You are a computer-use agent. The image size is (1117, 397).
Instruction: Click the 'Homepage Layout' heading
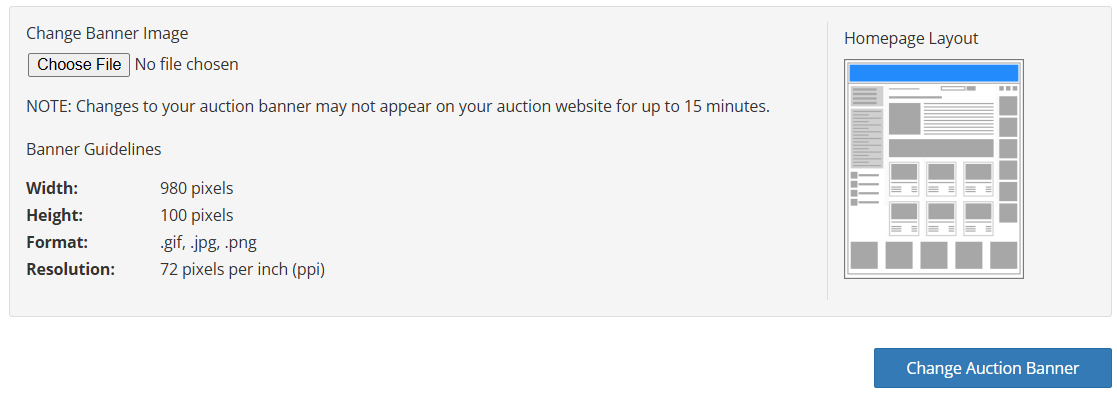(911, 38)
